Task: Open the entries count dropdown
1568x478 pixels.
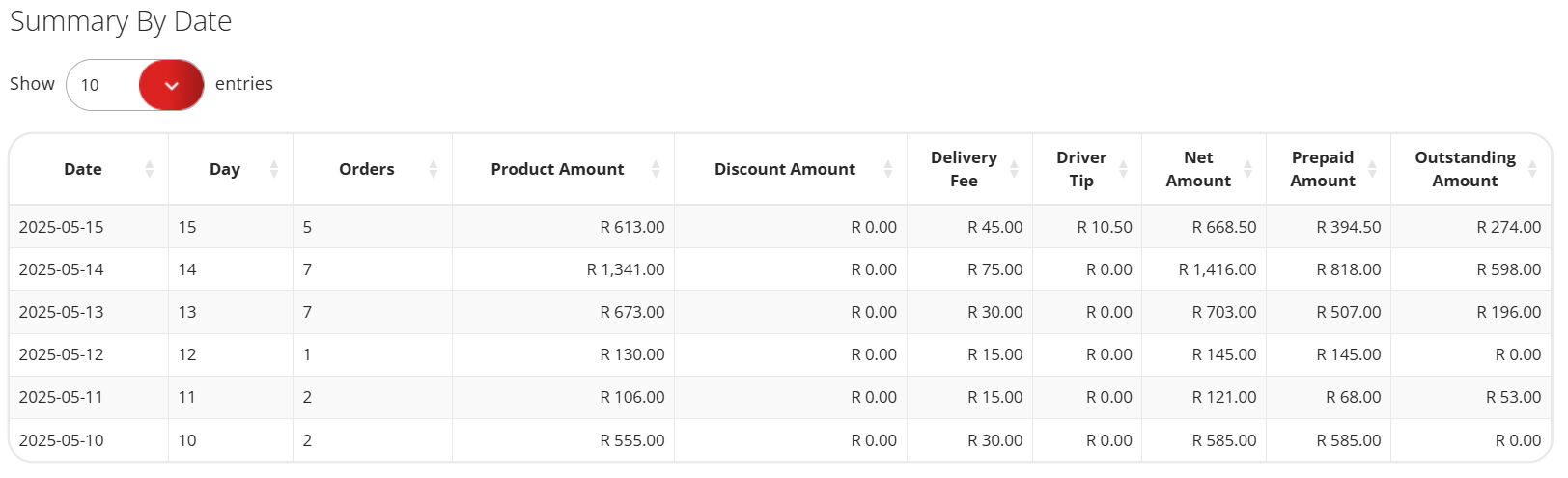Action: pyautogui.click(x=134, y=85)
